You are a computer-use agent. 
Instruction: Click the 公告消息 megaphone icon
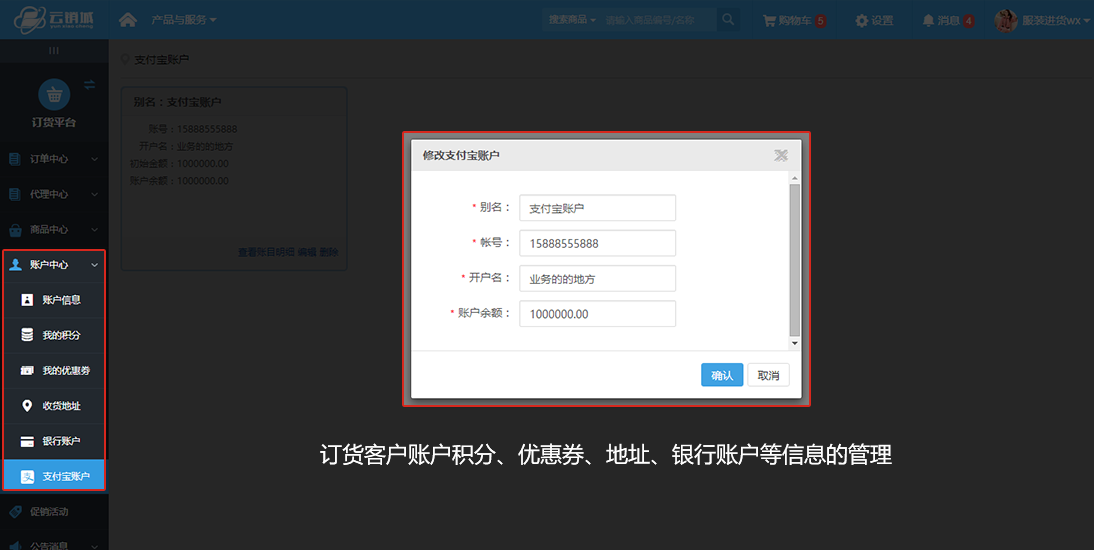tap(15, 546)
